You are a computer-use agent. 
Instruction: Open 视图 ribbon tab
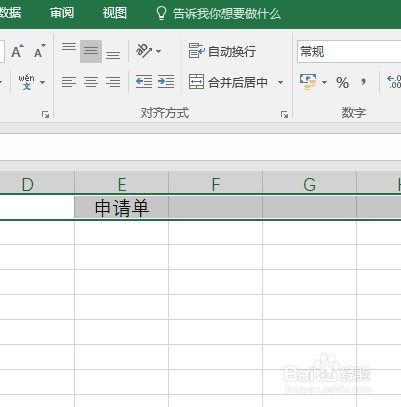114,13
